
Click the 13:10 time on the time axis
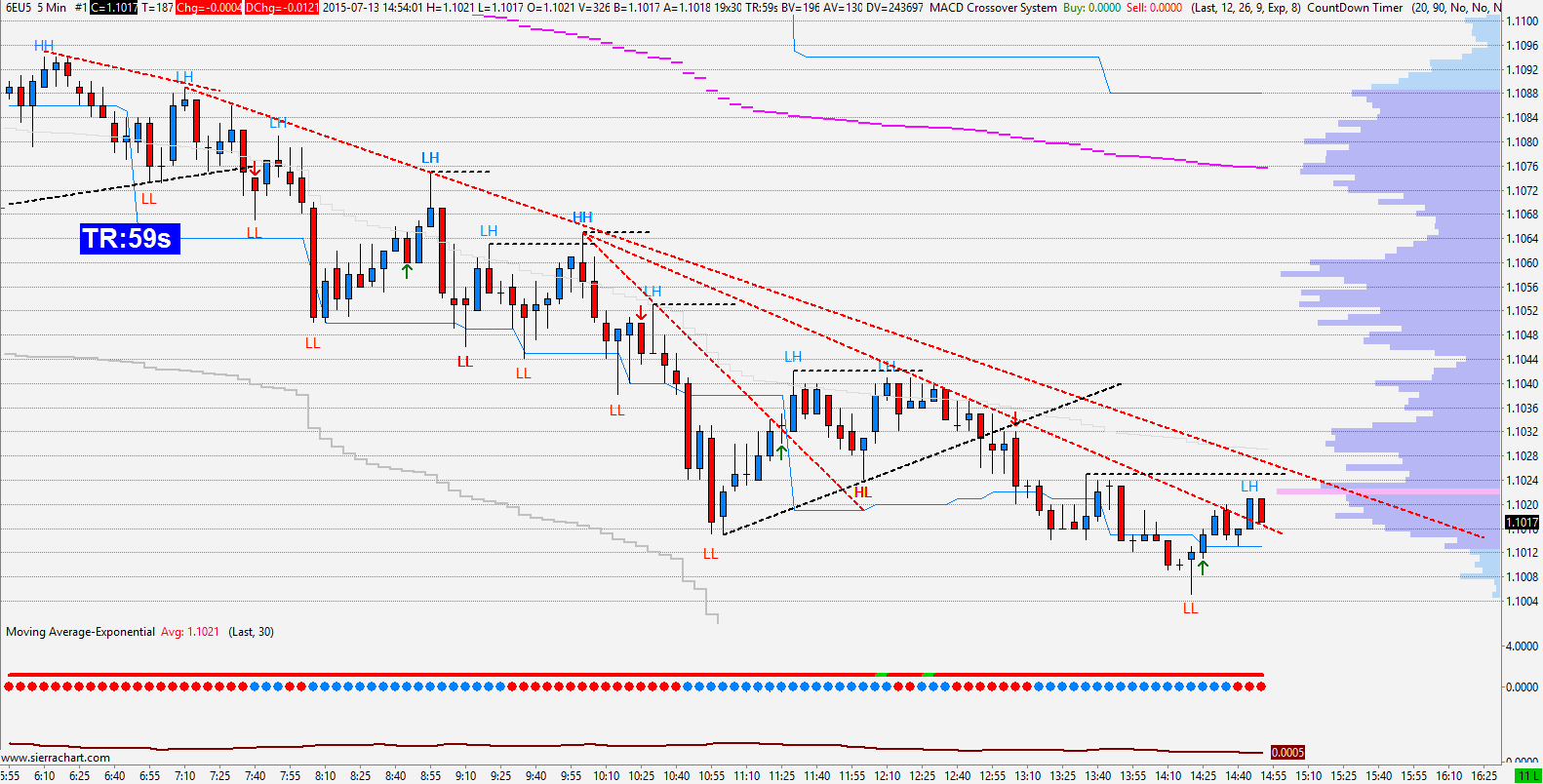click(1027, 776)
